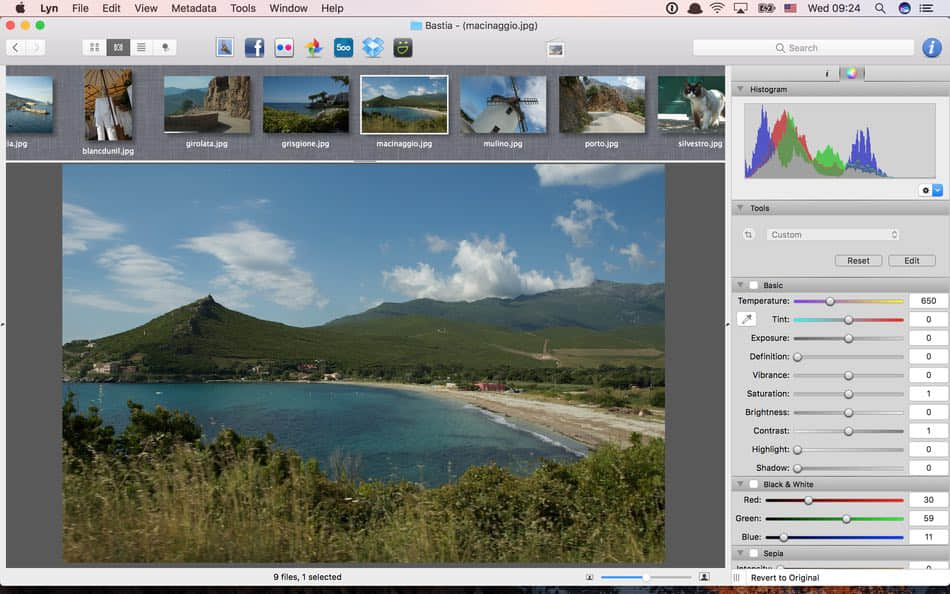Switch to list view mode
Viewport: 950px width, 594px height.
tap(141, 47)
